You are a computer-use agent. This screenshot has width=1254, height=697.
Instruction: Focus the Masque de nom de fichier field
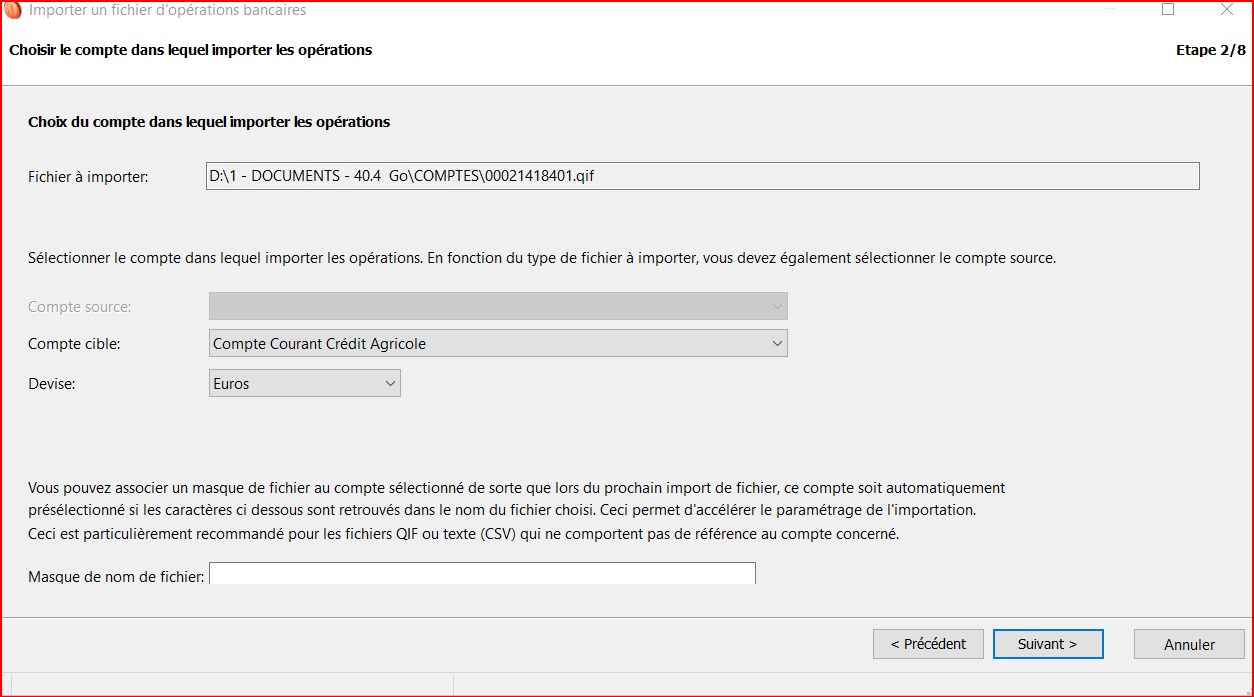(482, 574)
